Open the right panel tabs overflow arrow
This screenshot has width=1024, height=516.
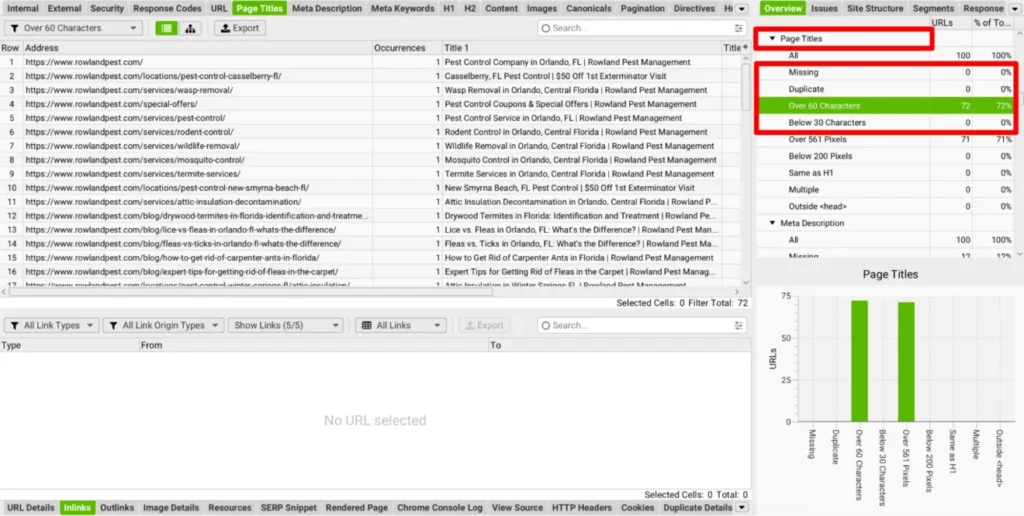point(1014,9)
